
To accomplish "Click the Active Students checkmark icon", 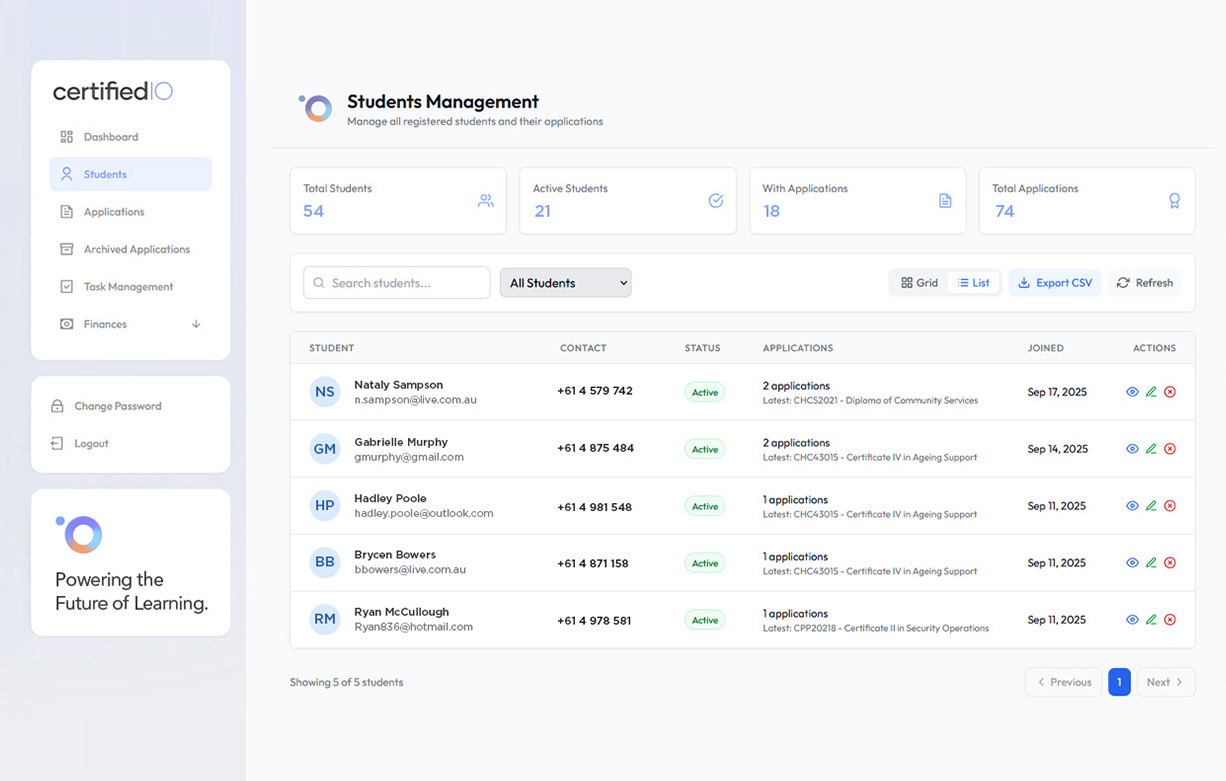I will tap(716, 201).
